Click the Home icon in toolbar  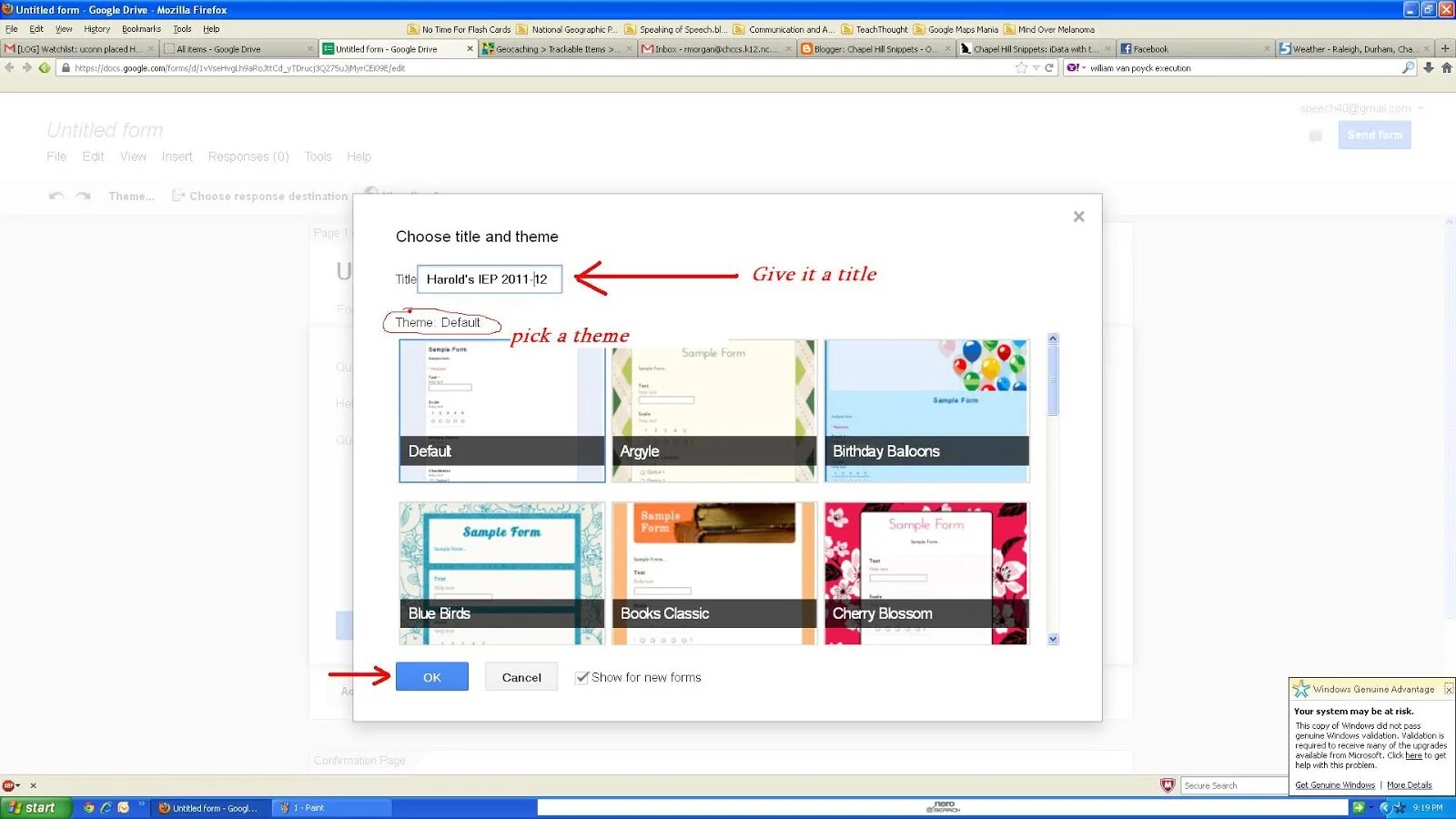[x=1447, y=67]
